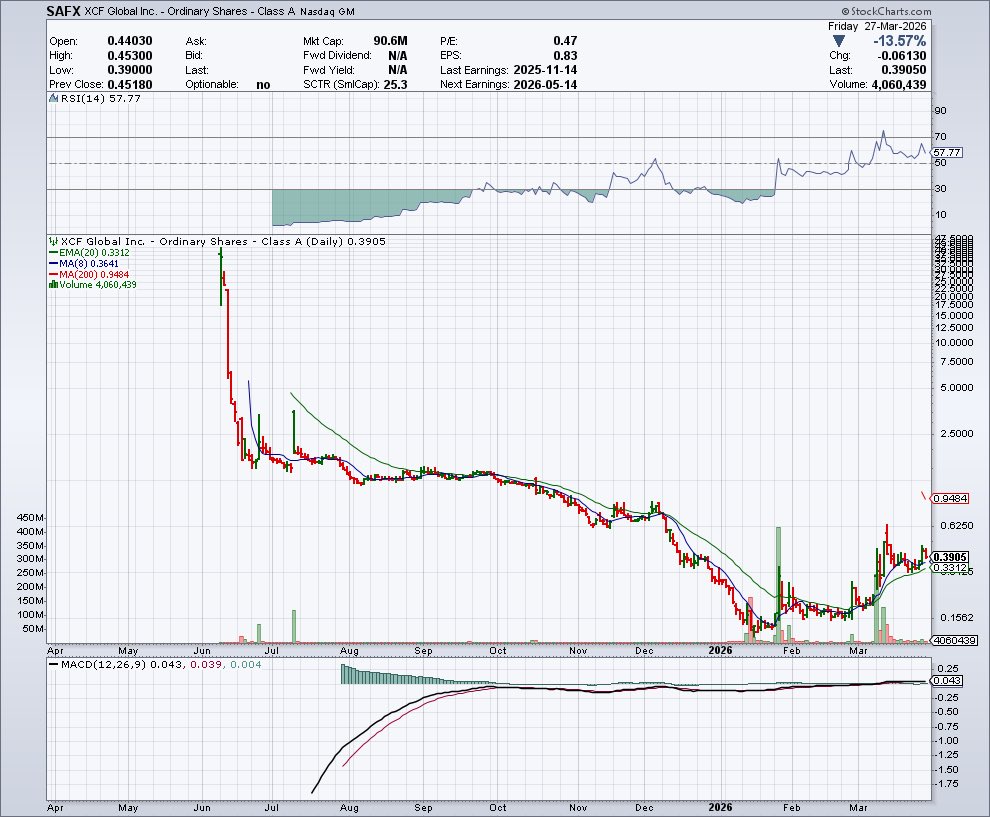
Task: Click the price chart title XCF Global Inc. (Daily)
Action: click(222, 241)
